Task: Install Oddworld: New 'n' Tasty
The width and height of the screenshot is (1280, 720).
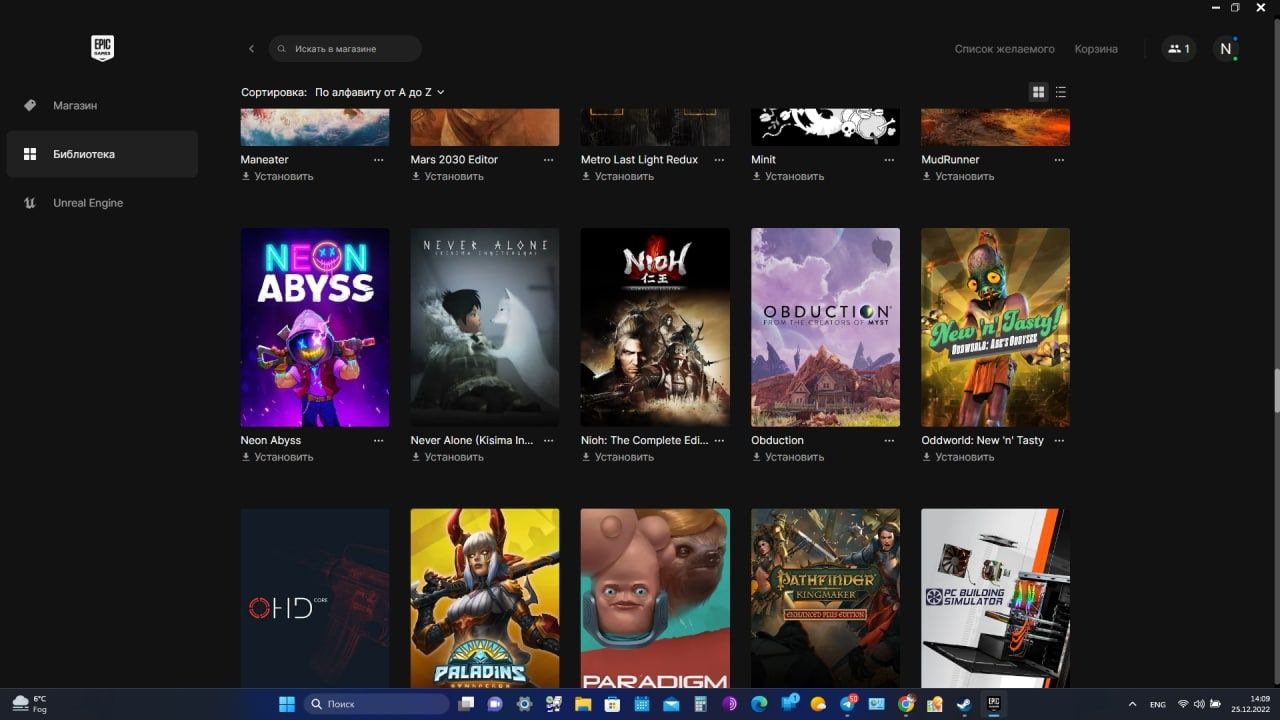Action: (958, 457)
